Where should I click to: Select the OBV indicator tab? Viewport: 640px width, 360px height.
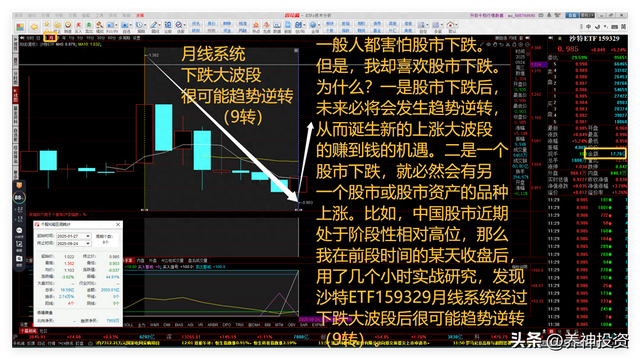click(291, 324)
